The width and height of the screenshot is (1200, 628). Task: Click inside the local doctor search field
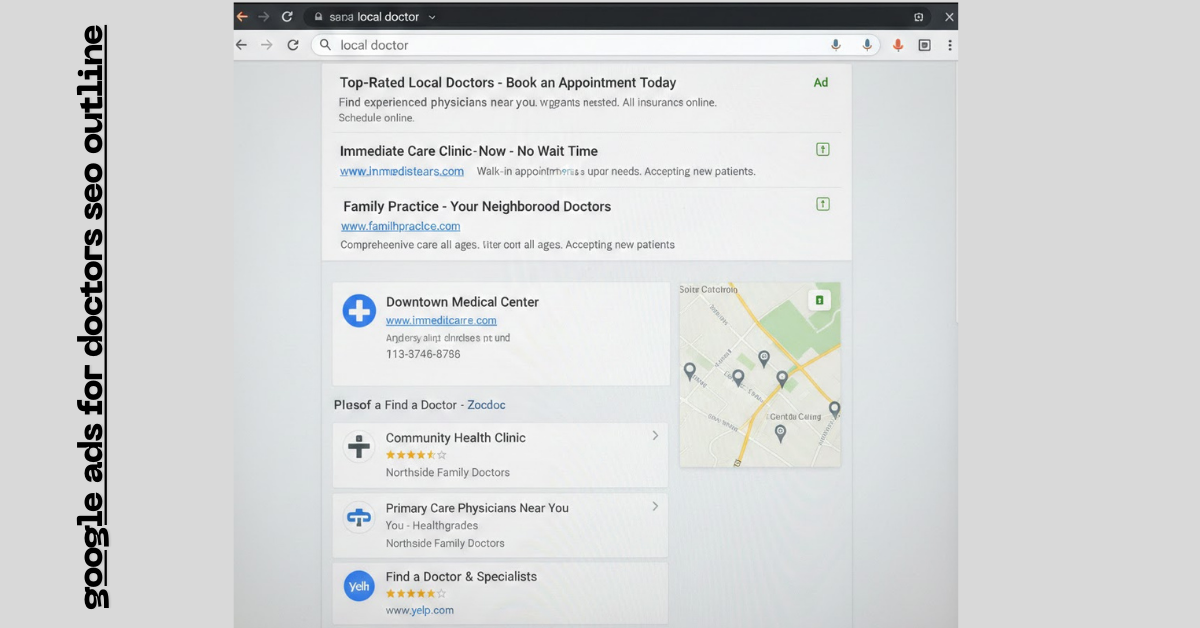pos(500,45)
